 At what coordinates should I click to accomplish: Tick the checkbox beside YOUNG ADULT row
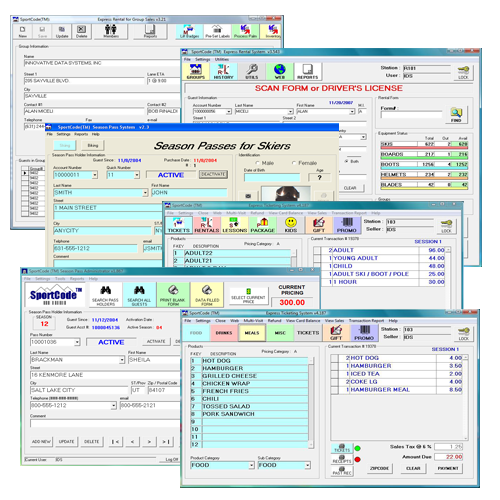317,258
